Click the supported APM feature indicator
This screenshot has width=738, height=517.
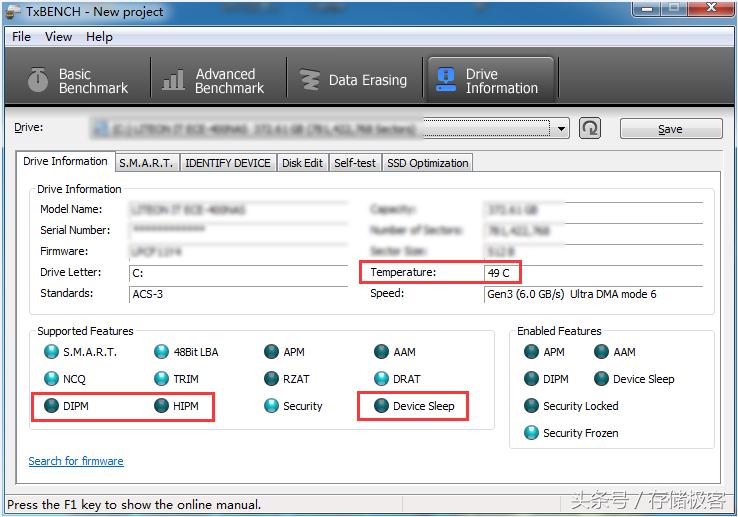(x=271, y=352)
